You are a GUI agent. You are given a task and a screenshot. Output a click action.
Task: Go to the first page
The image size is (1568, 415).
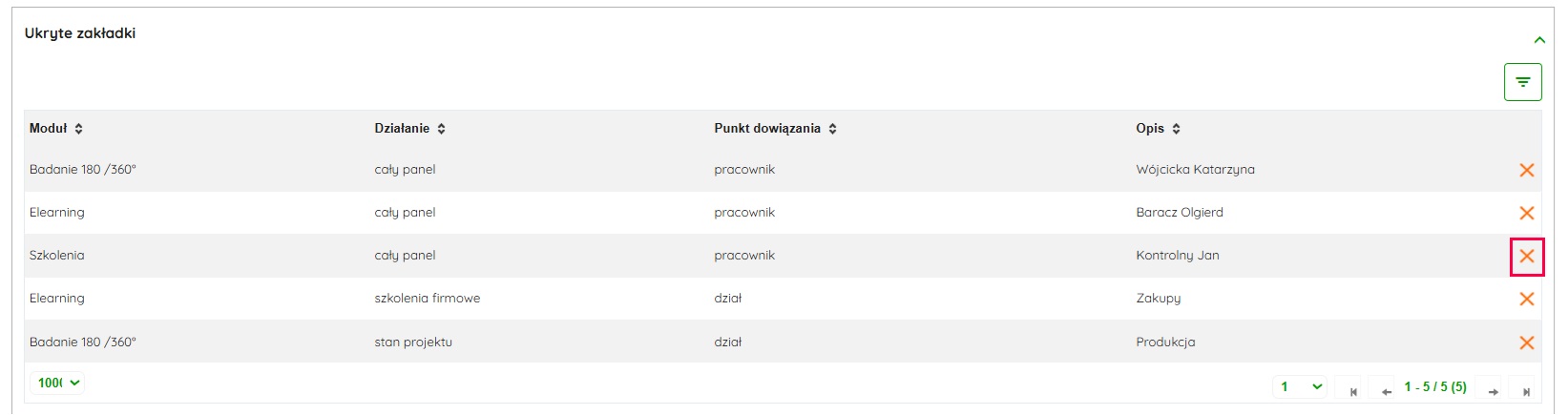[1352, 390]
